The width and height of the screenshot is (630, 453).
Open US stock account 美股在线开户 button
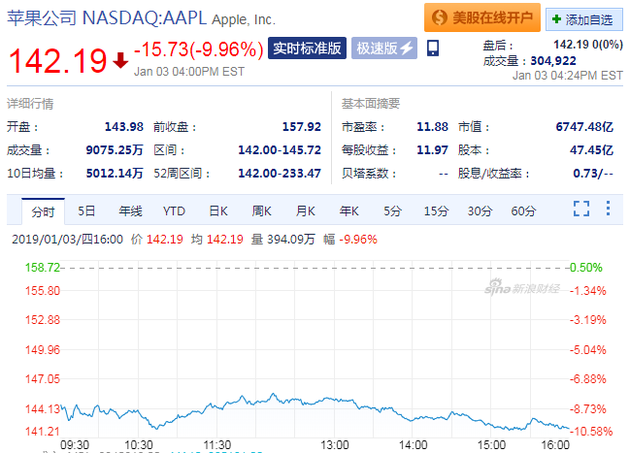482,17
